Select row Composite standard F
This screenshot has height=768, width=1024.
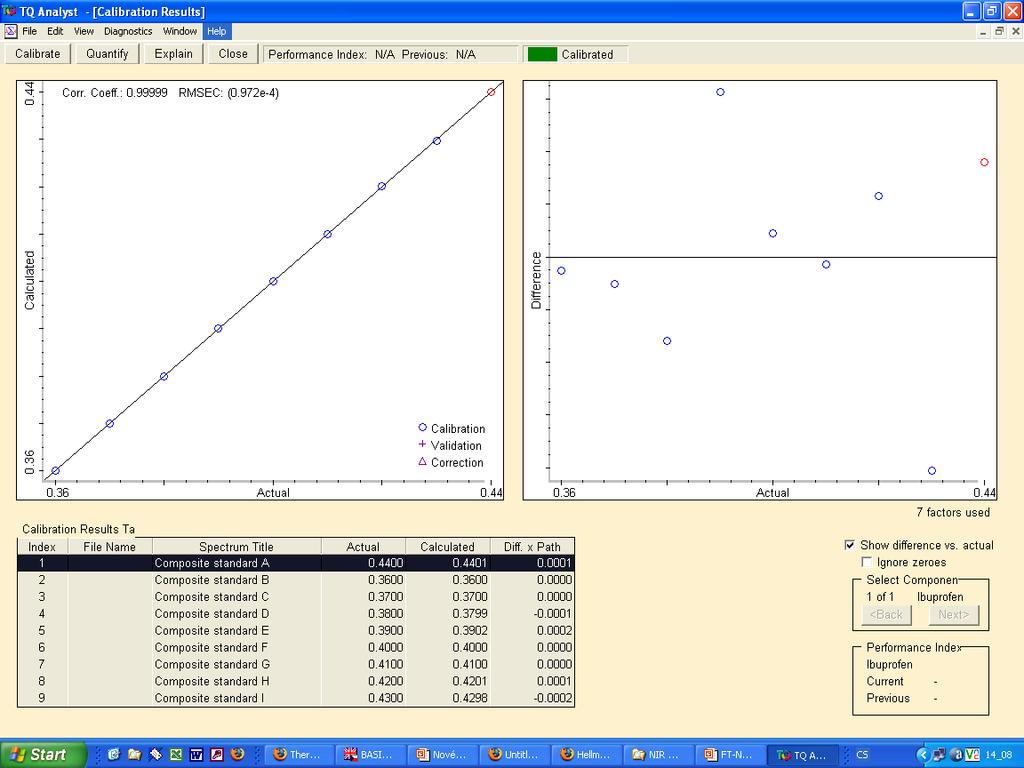(296, 648)
